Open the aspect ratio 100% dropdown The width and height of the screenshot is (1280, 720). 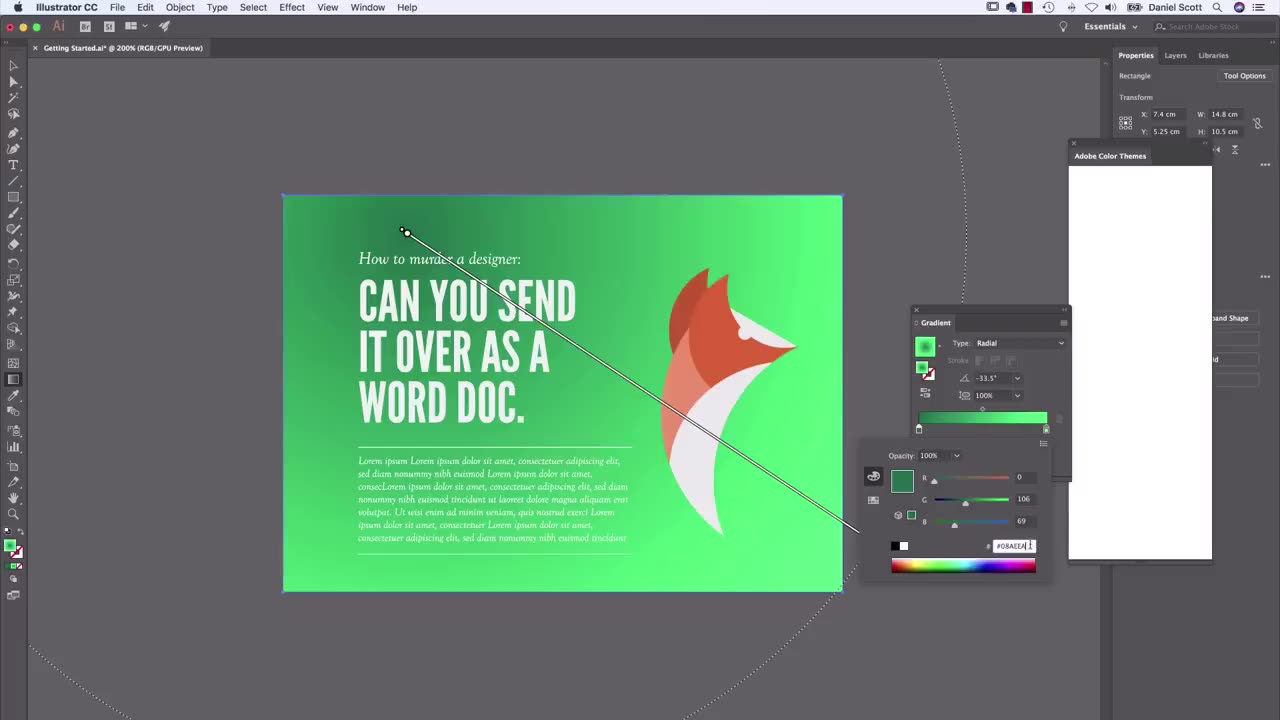coord(1017,395)
